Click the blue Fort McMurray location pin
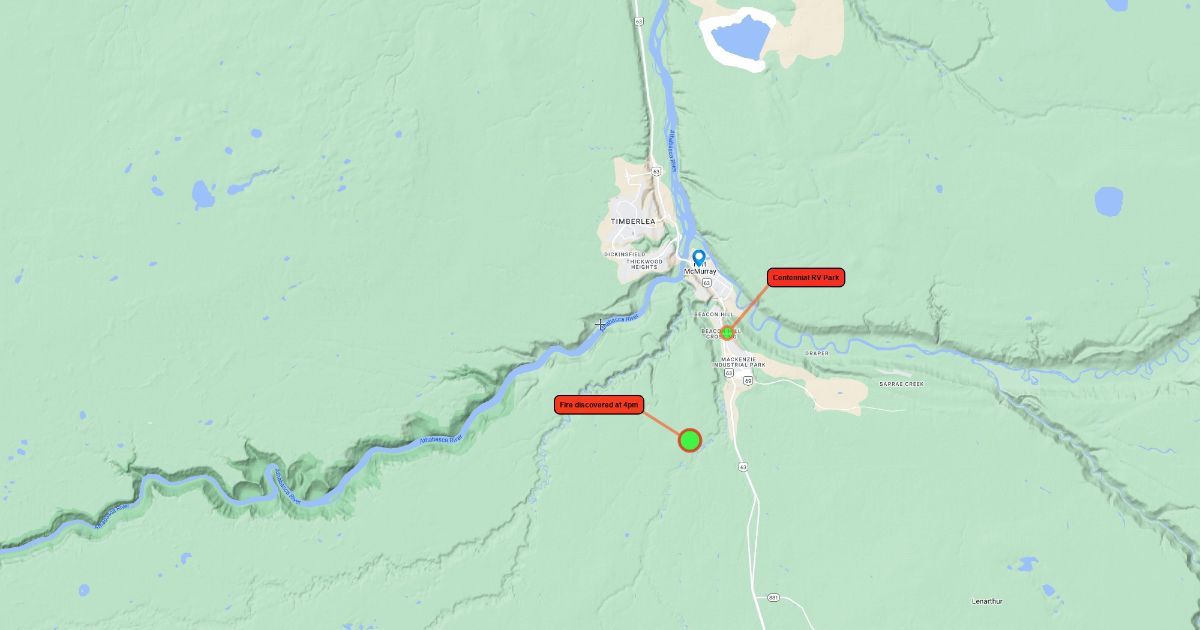Screen dimensions: 1200x630 699,257
